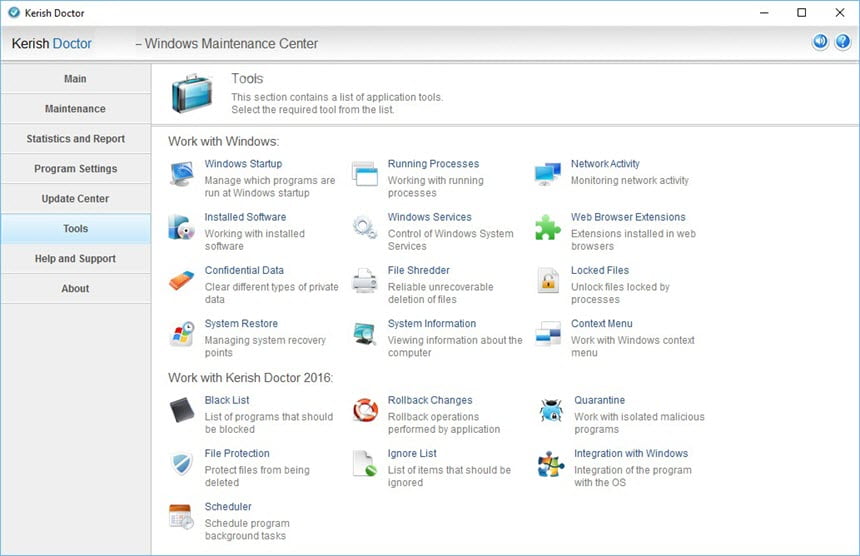Click 'Work with isolated malicious programs' text
This screenshot has height=556, width=860.
(x=639, y=423)
